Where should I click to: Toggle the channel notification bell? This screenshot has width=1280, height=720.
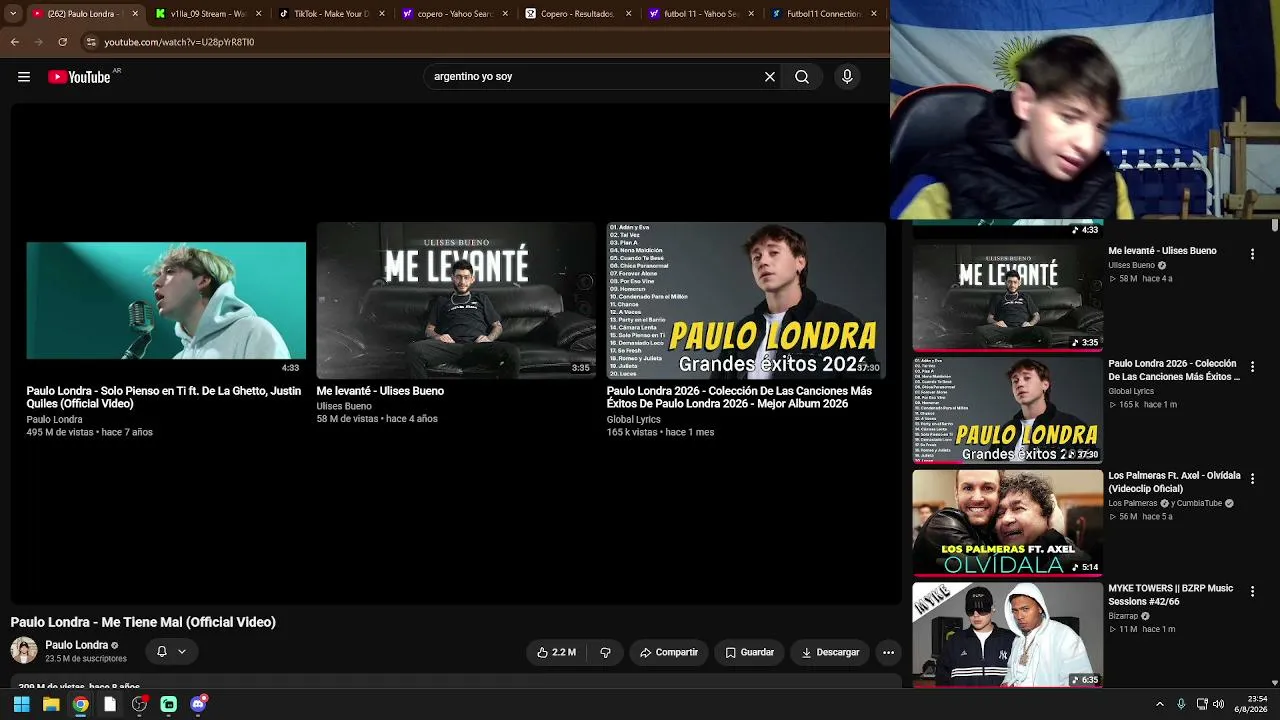click(x=162, y=651)
